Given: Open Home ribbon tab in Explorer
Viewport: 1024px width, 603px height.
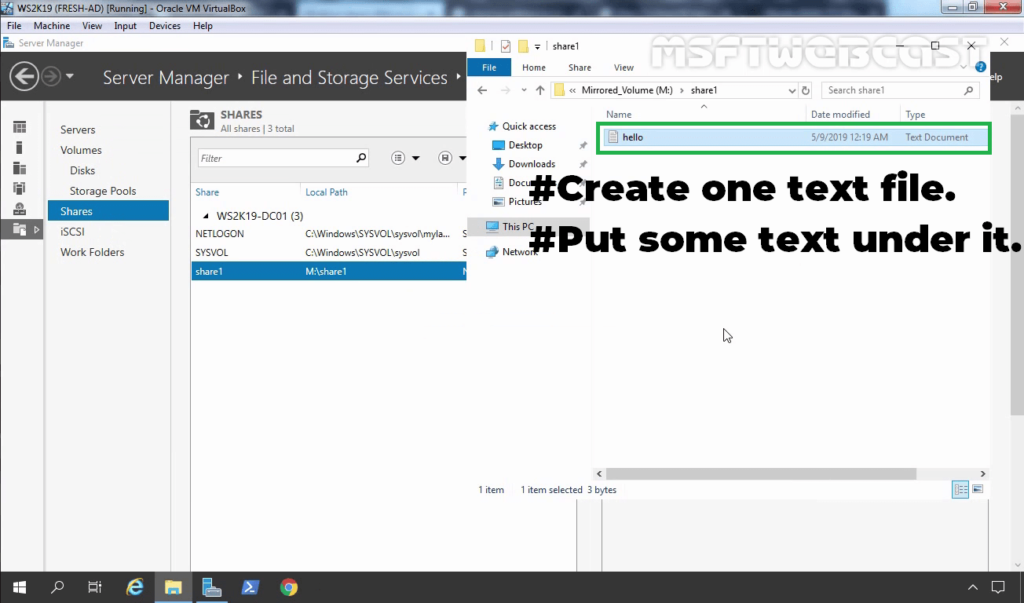Looking at the screenshot, I should [x=534, y=67].
